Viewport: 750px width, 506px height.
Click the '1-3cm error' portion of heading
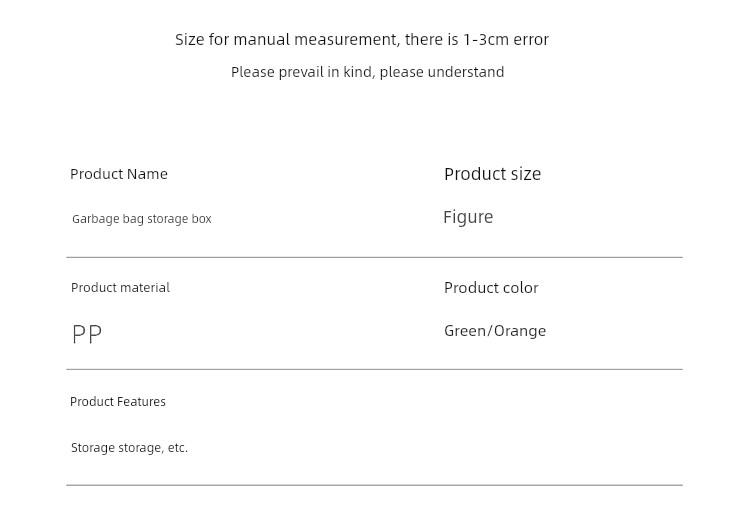point(506,40)
